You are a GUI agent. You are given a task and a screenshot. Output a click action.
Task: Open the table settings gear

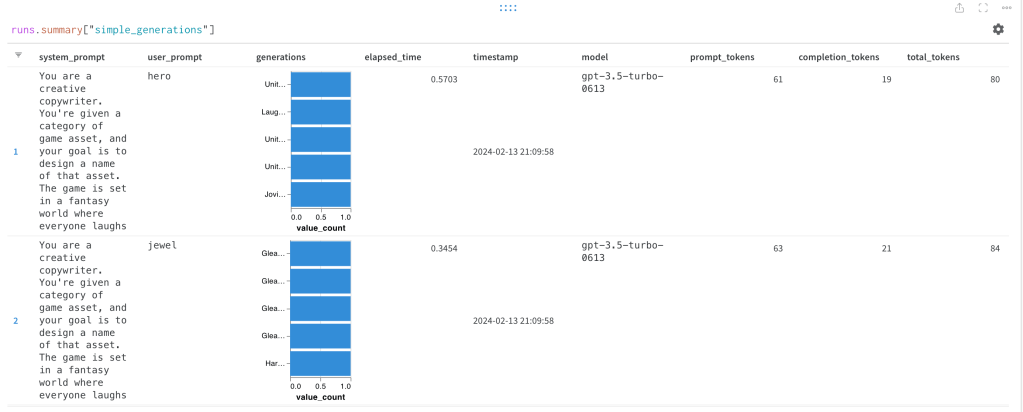tap(997, 29)
